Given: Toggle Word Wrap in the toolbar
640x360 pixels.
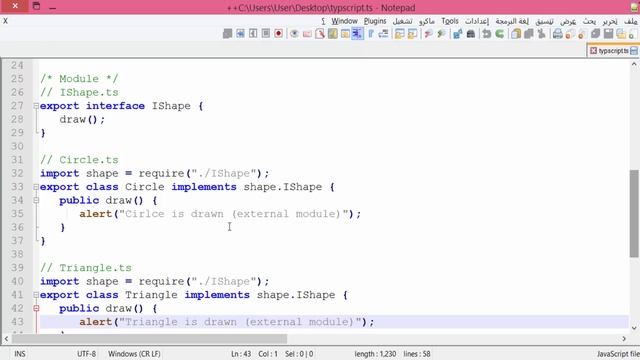Looking at the screenshot, I should [x=383, y=34].
